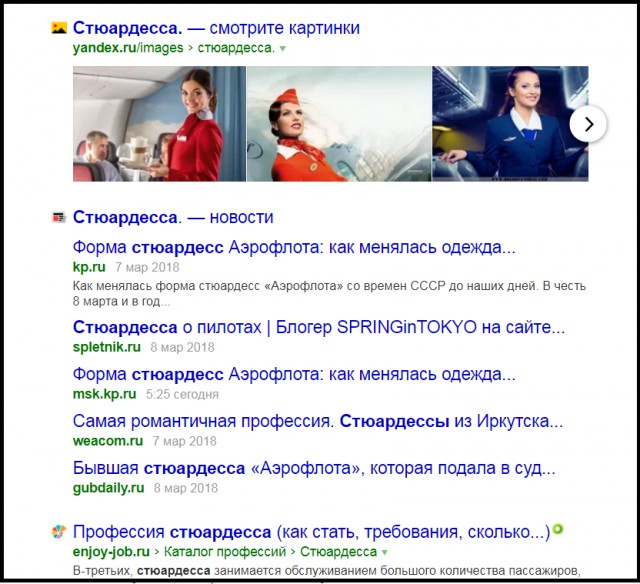Click the Каталог профессий breadcrumb
This screenshot has width=640, height=584.
225,552
